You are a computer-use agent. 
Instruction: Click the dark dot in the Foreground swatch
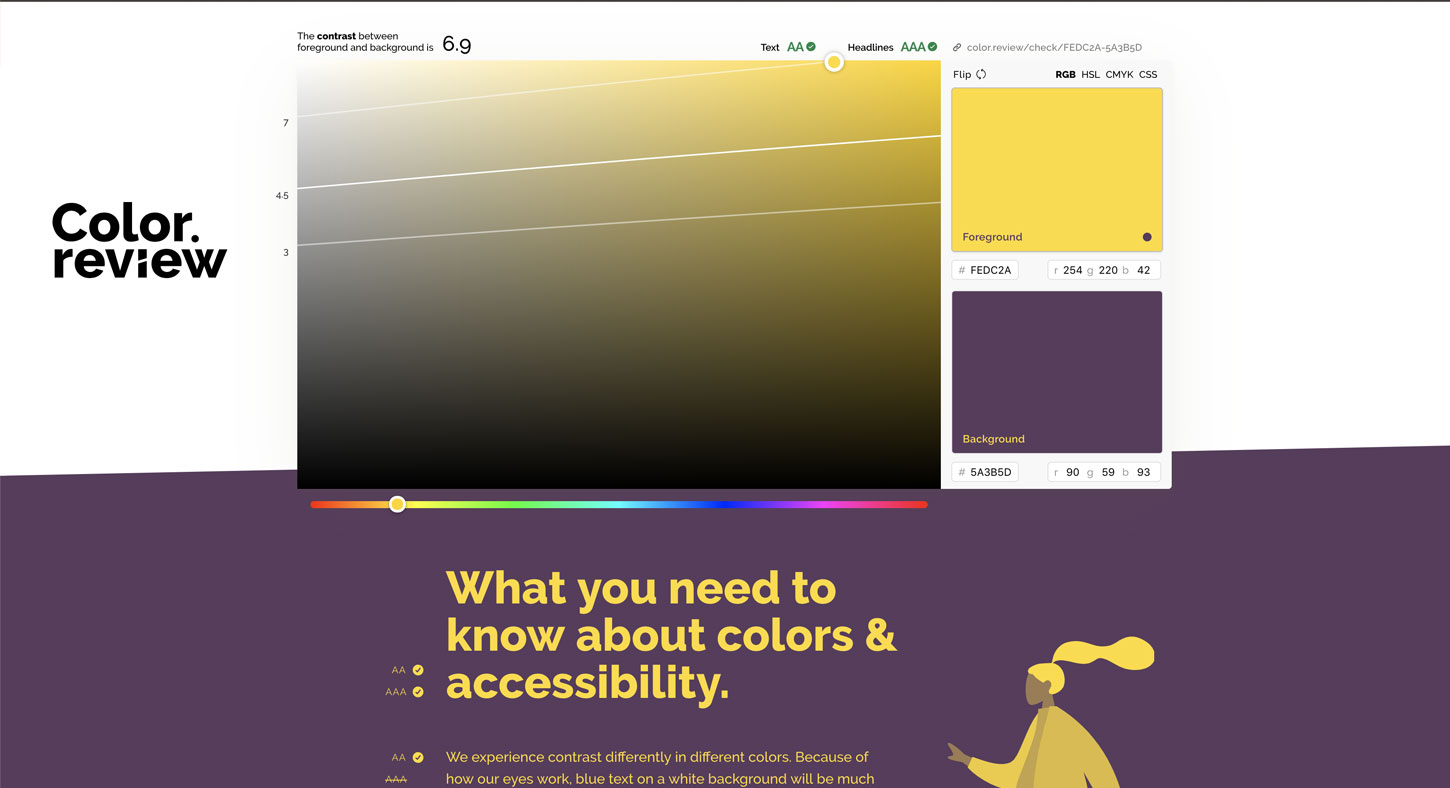(x=1147, y=237)
